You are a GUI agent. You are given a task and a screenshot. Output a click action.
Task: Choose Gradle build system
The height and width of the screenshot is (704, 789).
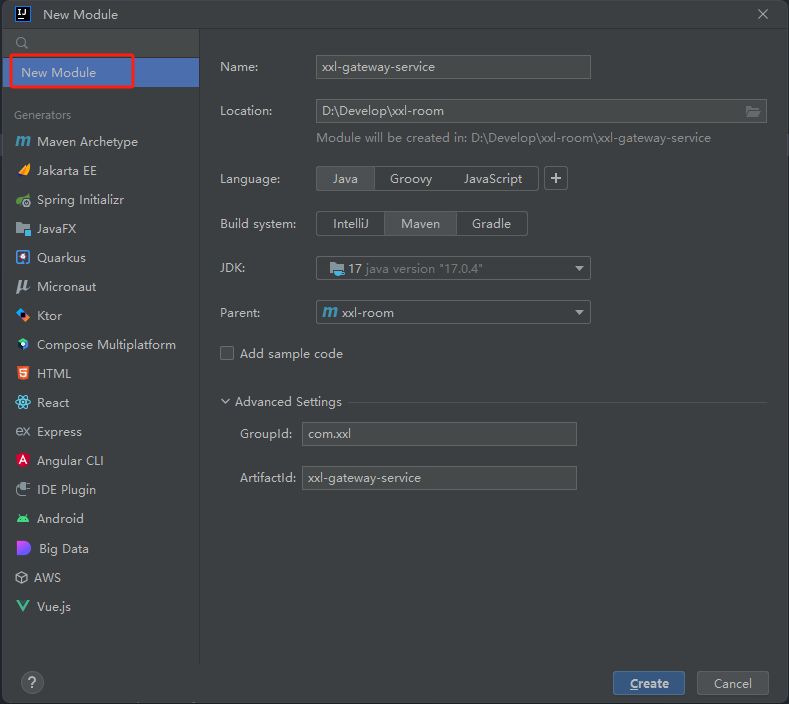coord(492,223)
